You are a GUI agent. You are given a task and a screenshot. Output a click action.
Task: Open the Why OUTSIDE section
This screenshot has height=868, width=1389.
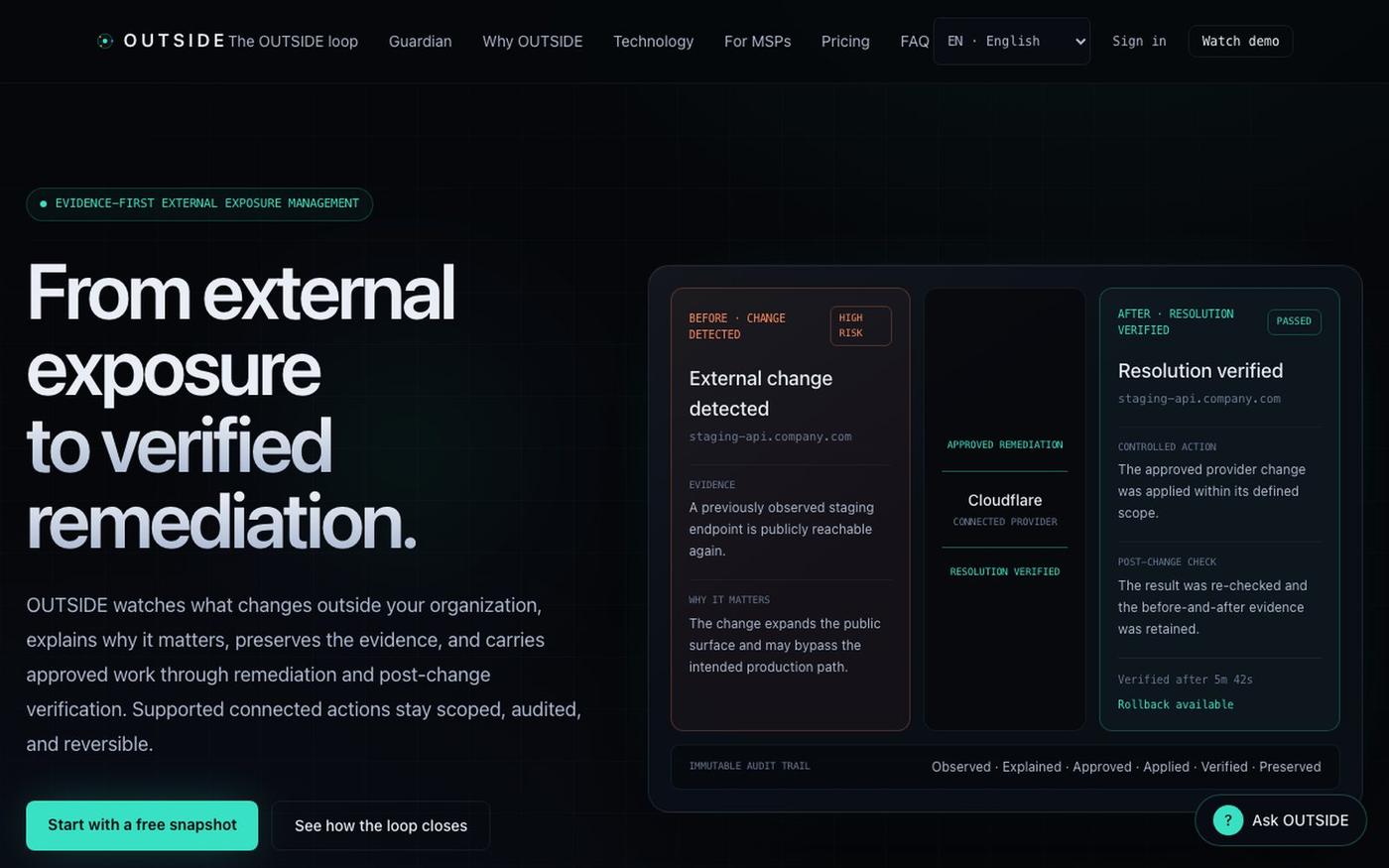tap(532, 42)
